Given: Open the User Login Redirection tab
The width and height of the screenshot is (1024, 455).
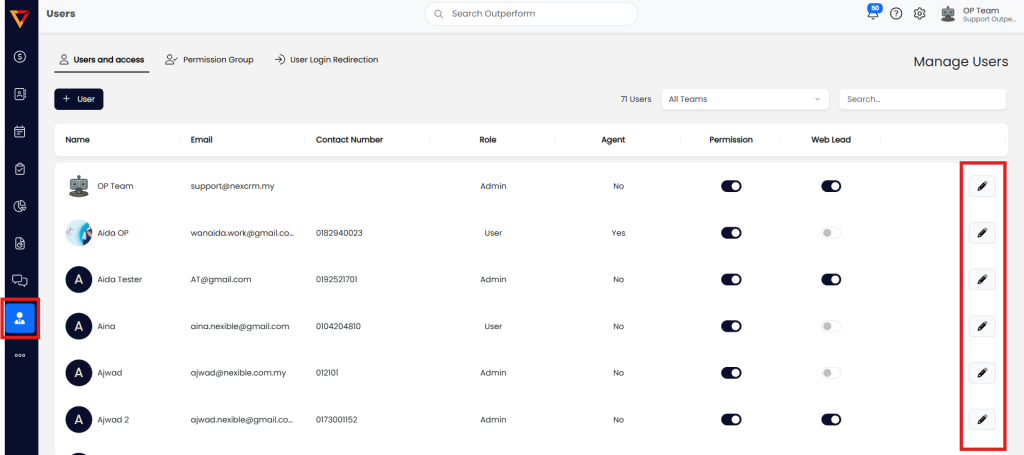Looking at the screenshot, I should [326, 60].
